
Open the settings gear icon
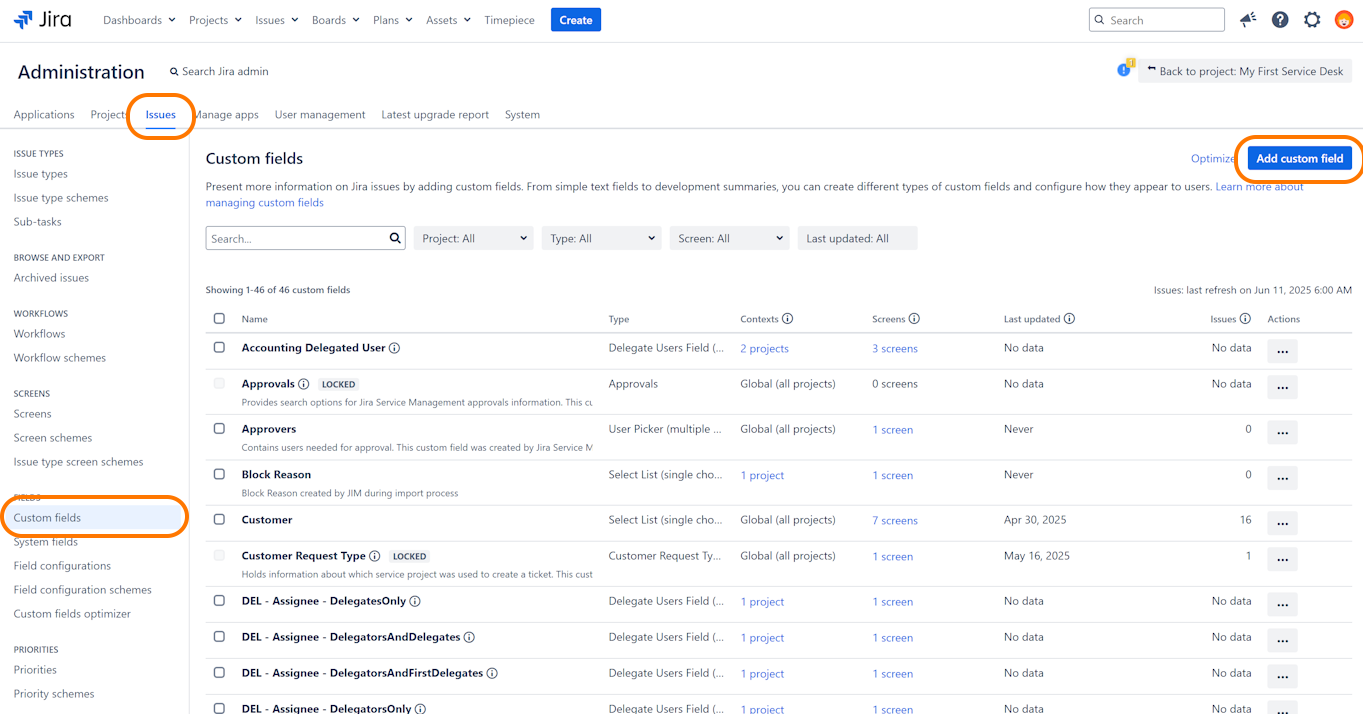[1312, 20]
